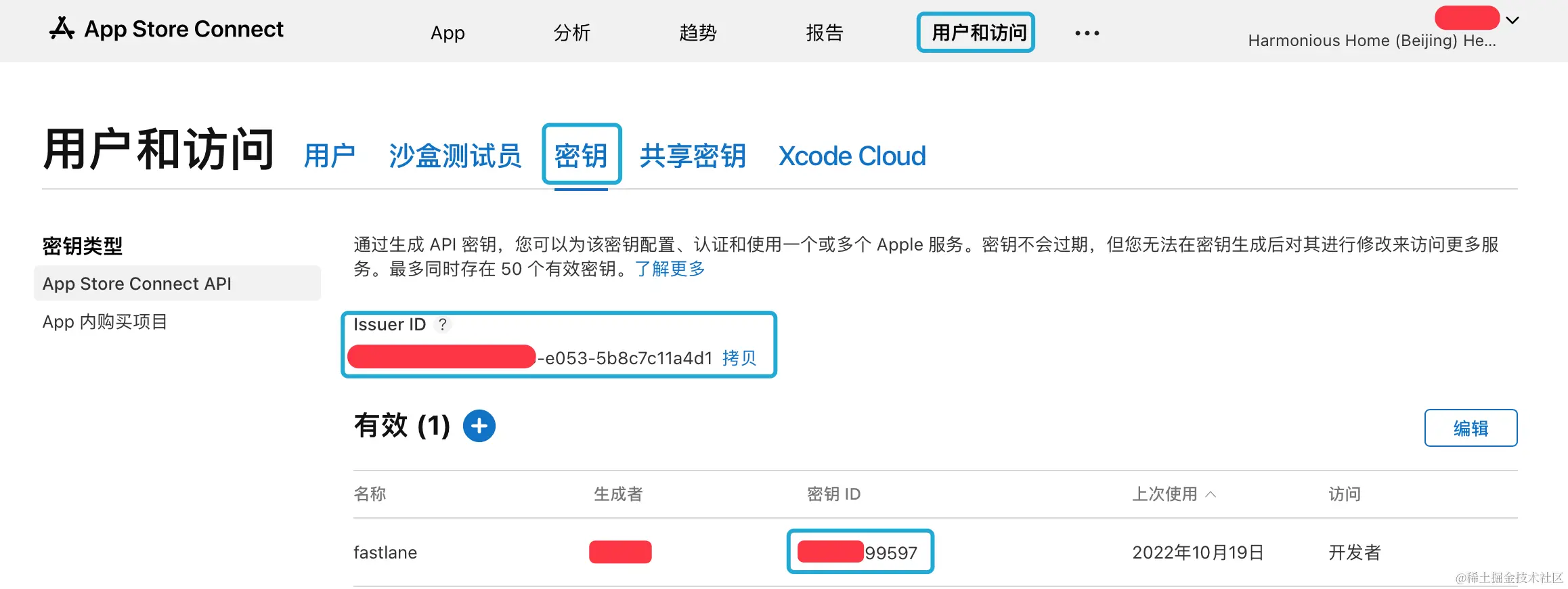The height and width of the screenshot is (589, 1568).
Task: Click the App Store Connect logo icon
Action: coord(62,29)
